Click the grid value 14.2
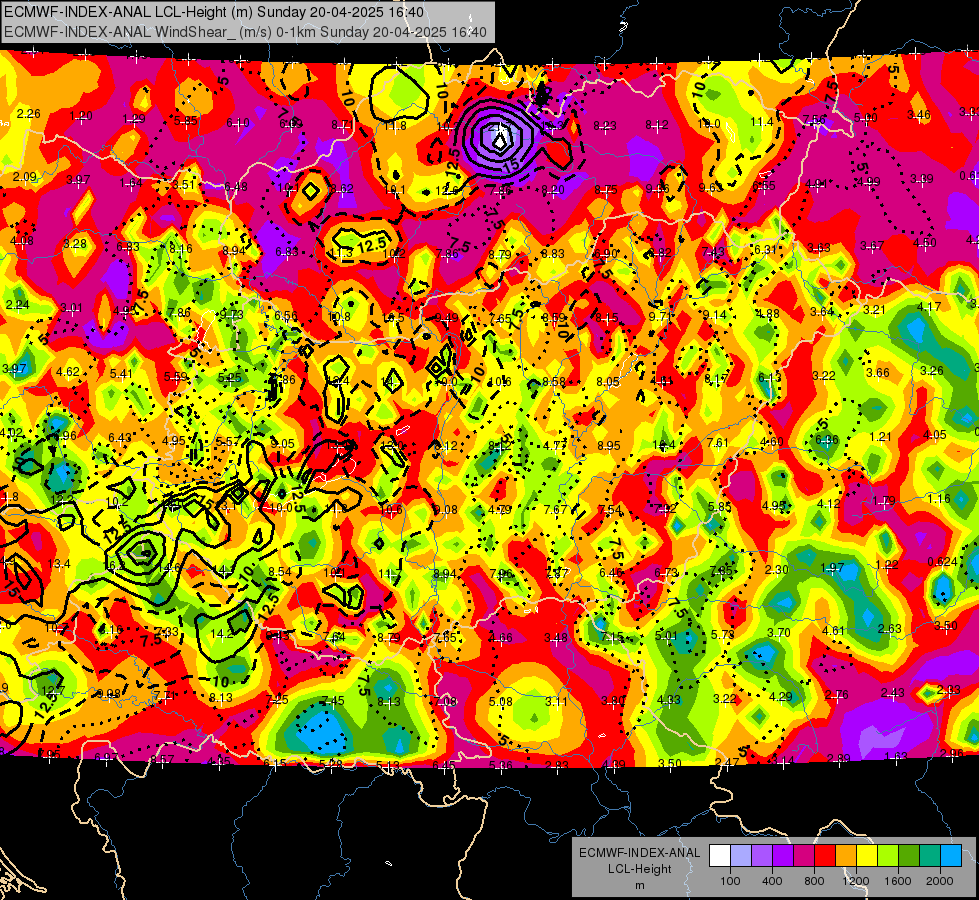 pyautogui.click(x=222, y=633)
